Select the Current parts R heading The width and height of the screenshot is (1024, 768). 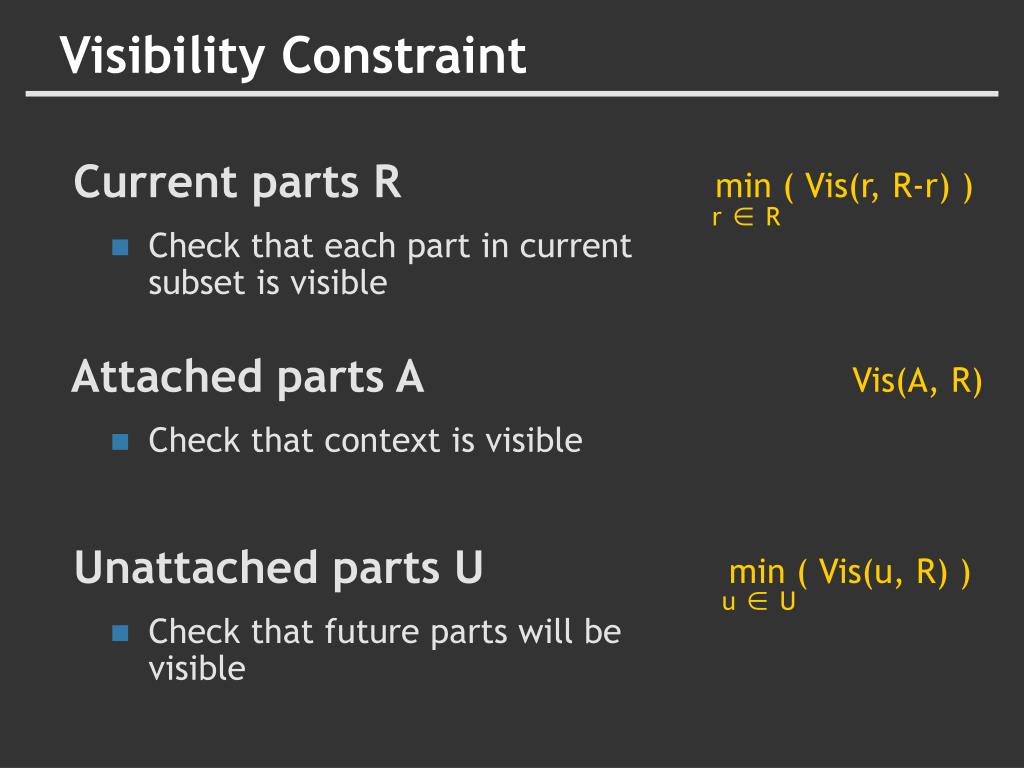click(237, 182)
